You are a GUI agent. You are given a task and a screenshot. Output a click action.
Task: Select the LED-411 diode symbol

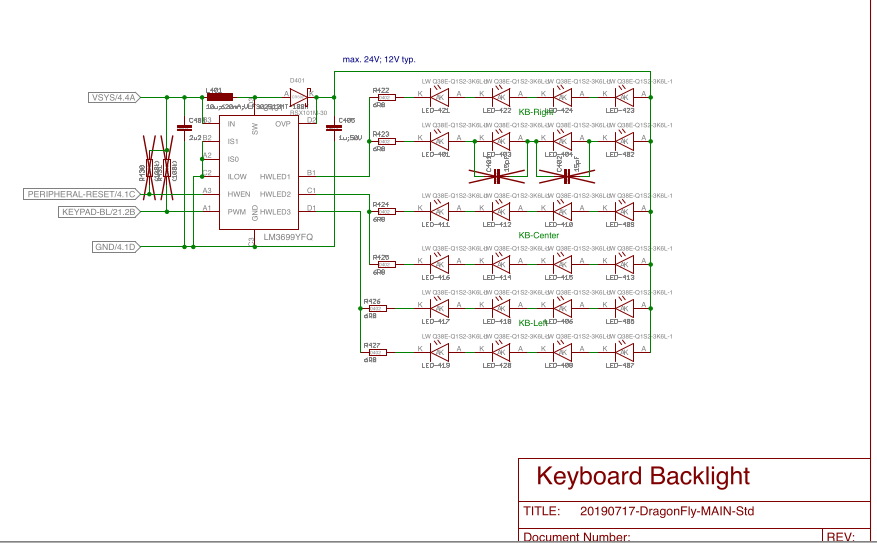coord(436,211)
